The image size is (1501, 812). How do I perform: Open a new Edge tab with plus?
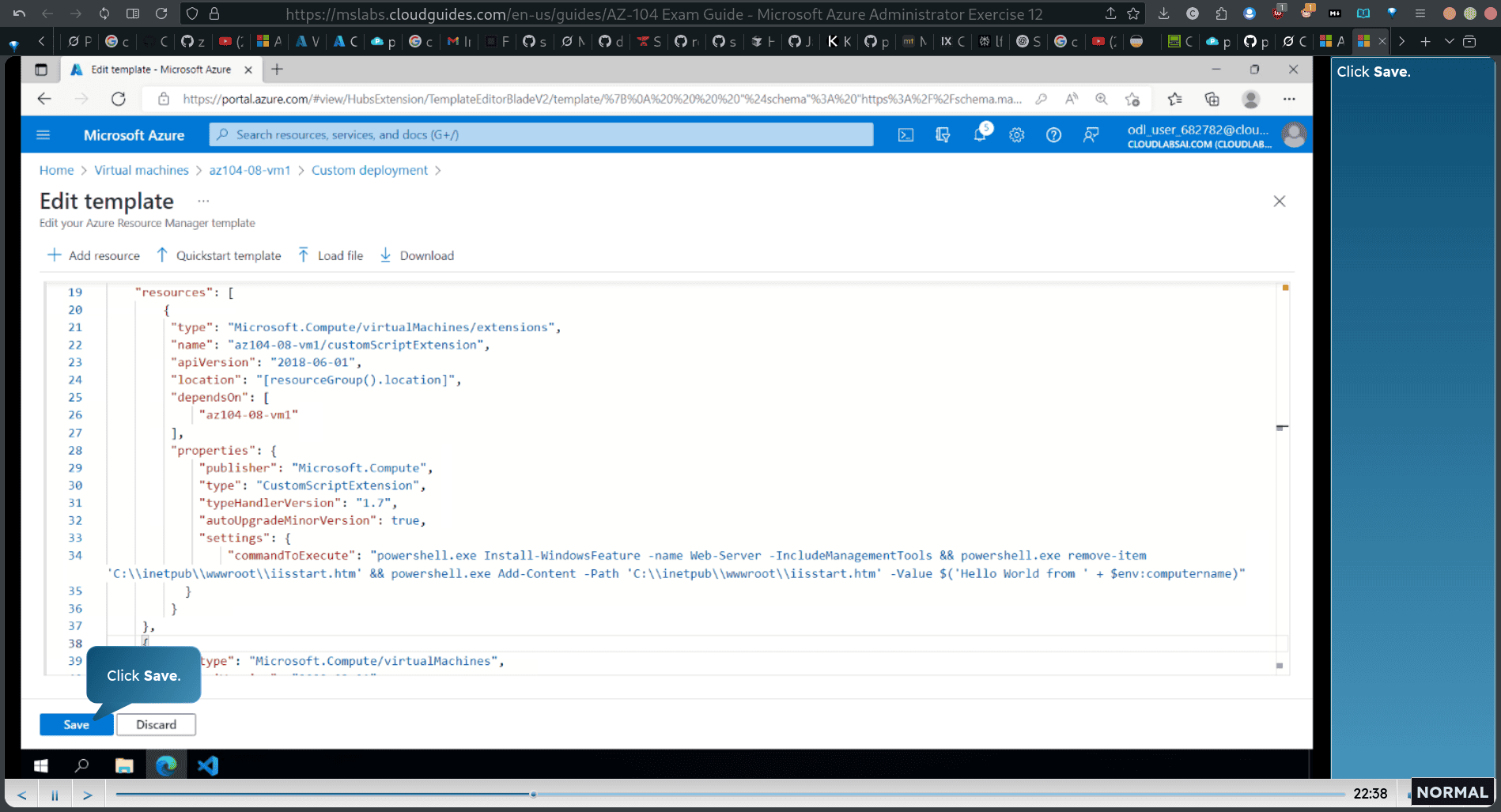[x=277, y=70]
